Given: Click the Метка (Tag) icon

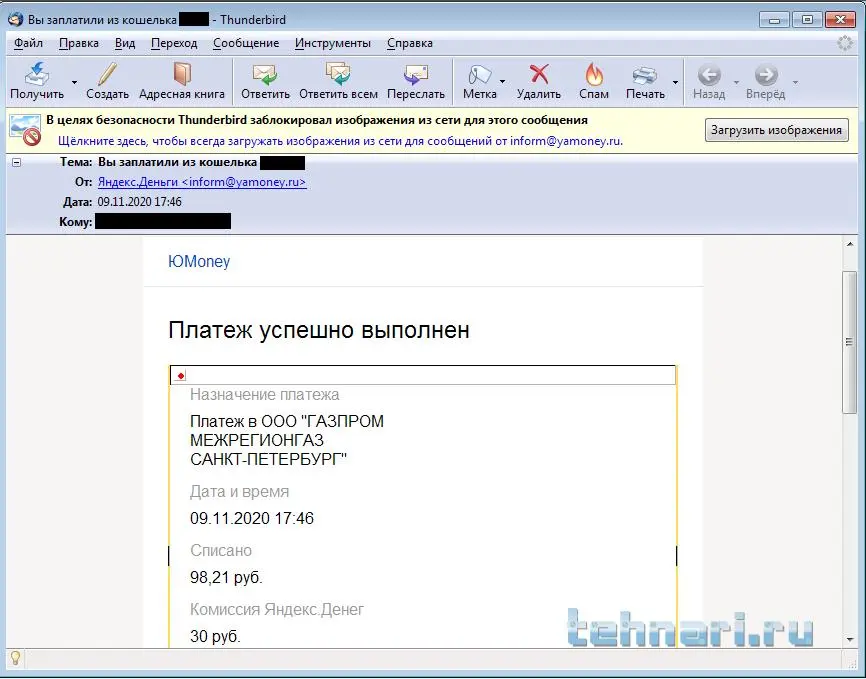Looking at the screenshot, I should [x=479, y=74].
